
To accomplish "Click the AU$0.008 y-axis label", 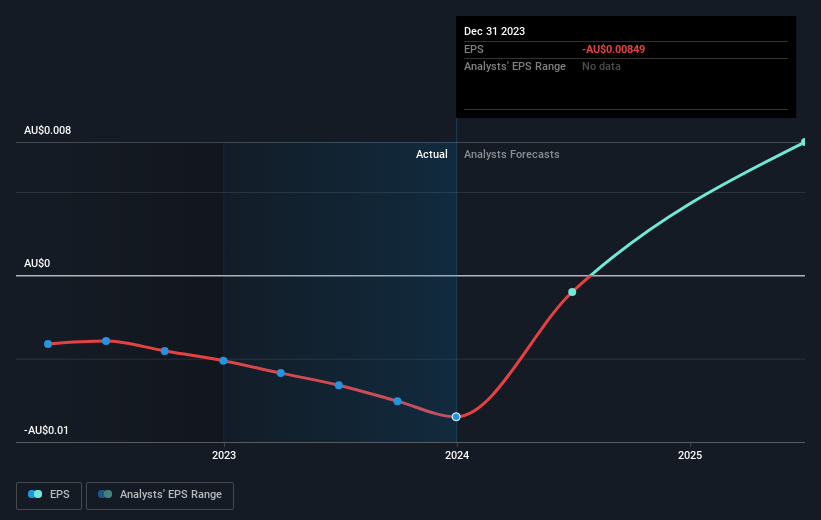I will [x=48, y=130].
